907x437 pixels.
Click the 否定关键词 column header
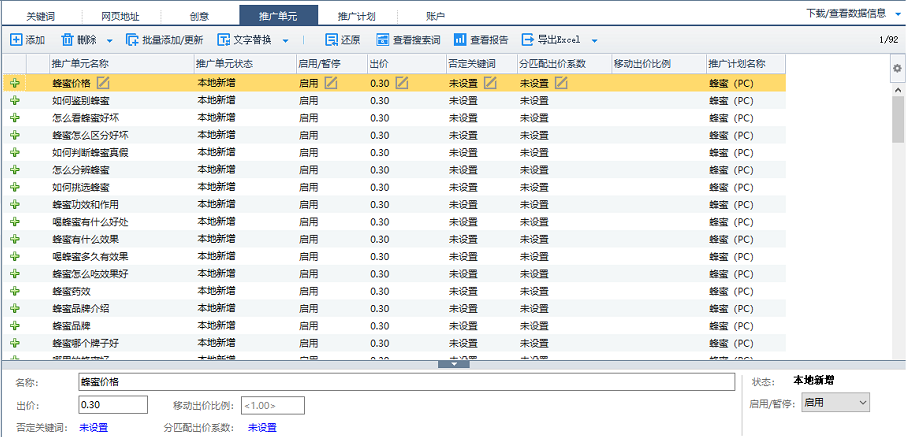click(x=481, y=64)
